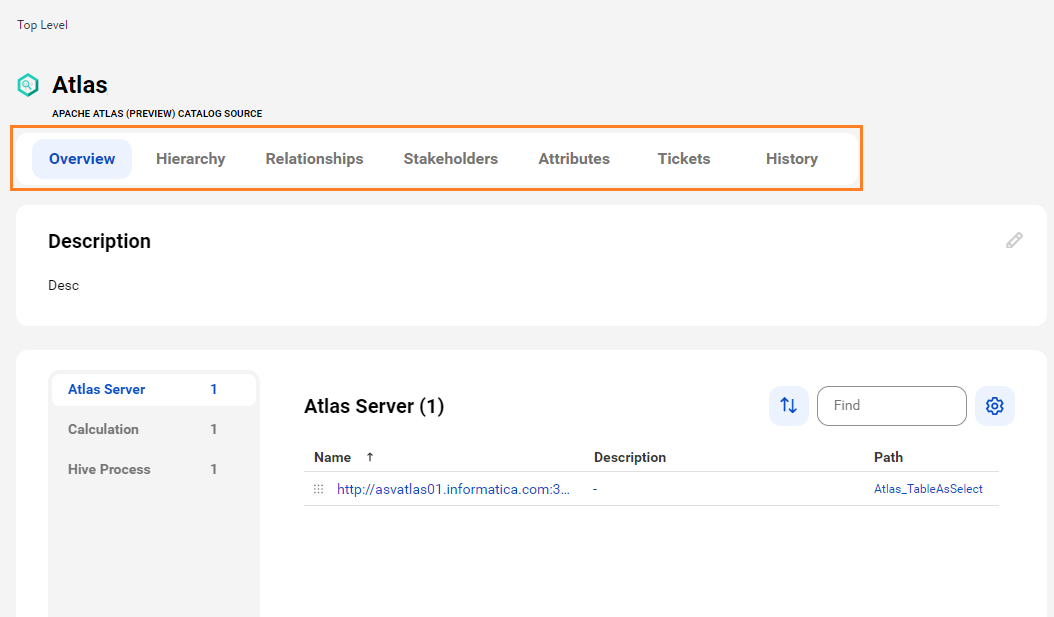
Task: Select Atlas Server in the side list
Action: pos(154,389)
